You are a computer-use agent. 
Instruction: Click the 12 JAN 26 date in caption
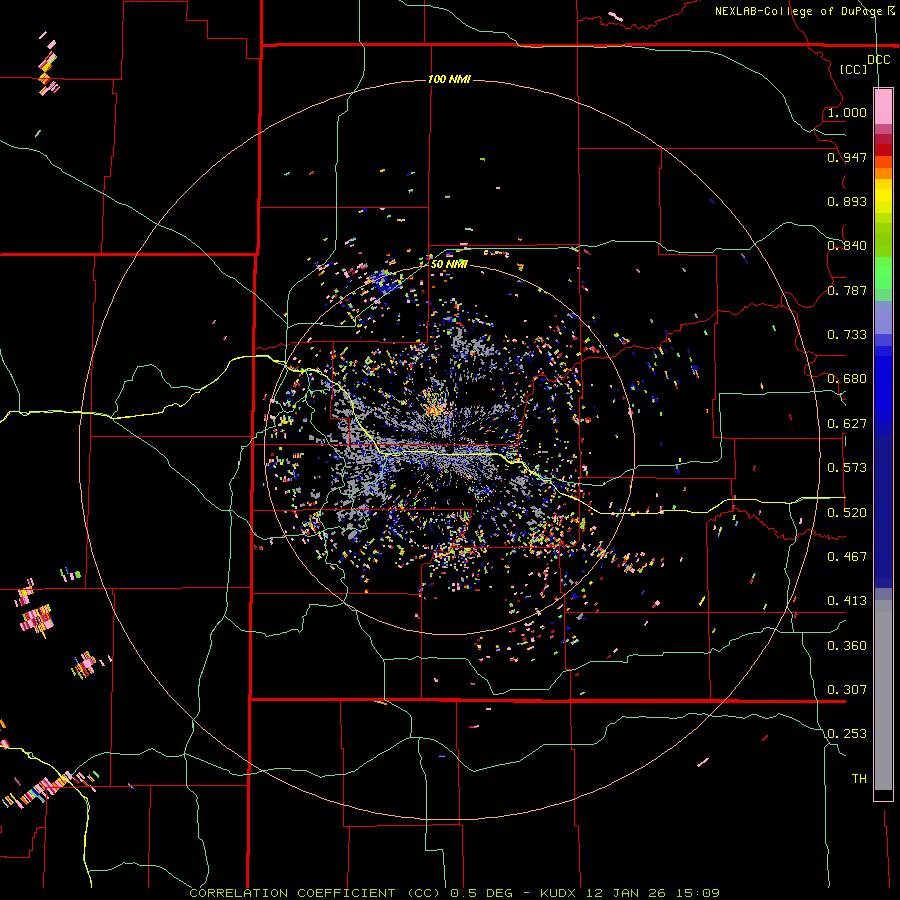point(624,893)
